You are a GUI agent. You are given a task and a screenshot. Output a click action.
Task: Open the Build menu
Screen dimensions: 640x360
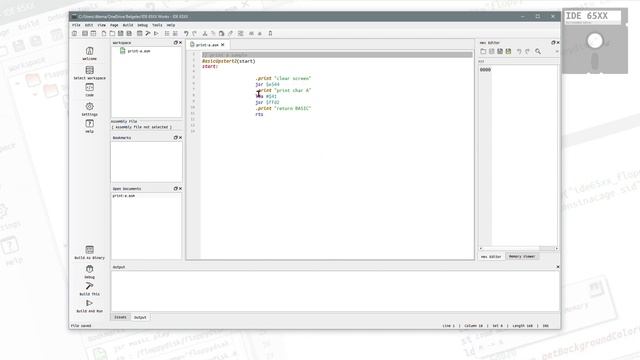(128, 25)
